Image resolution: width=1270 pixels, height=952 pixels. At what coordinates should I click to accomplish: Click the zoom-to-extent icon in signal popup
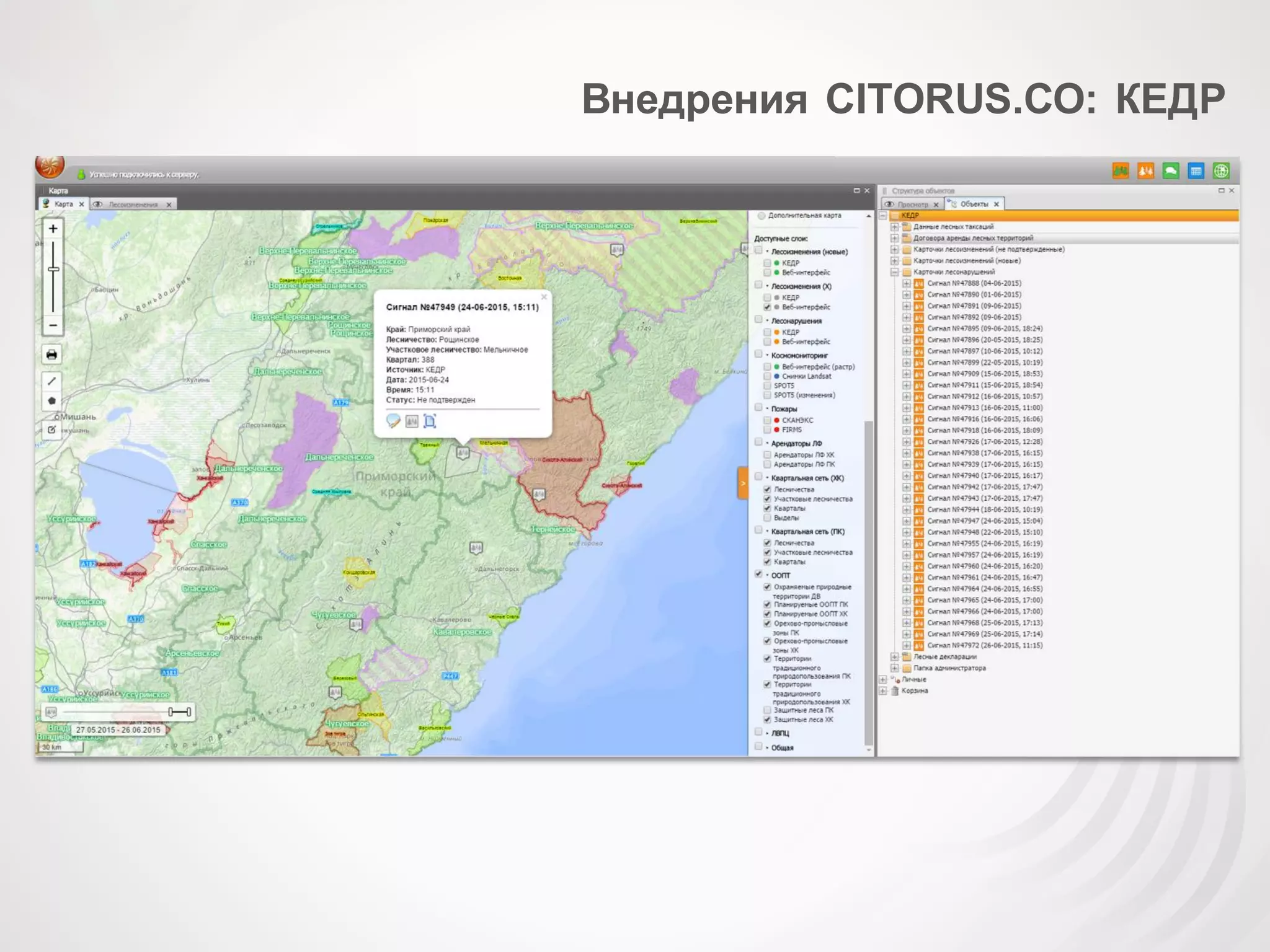[430, 421]
